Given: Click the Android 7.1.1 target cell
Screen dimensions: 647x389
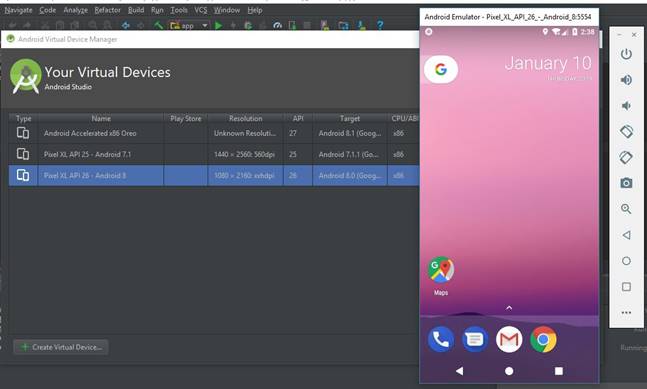Looking at the screenshot, I should click(350, 154).
